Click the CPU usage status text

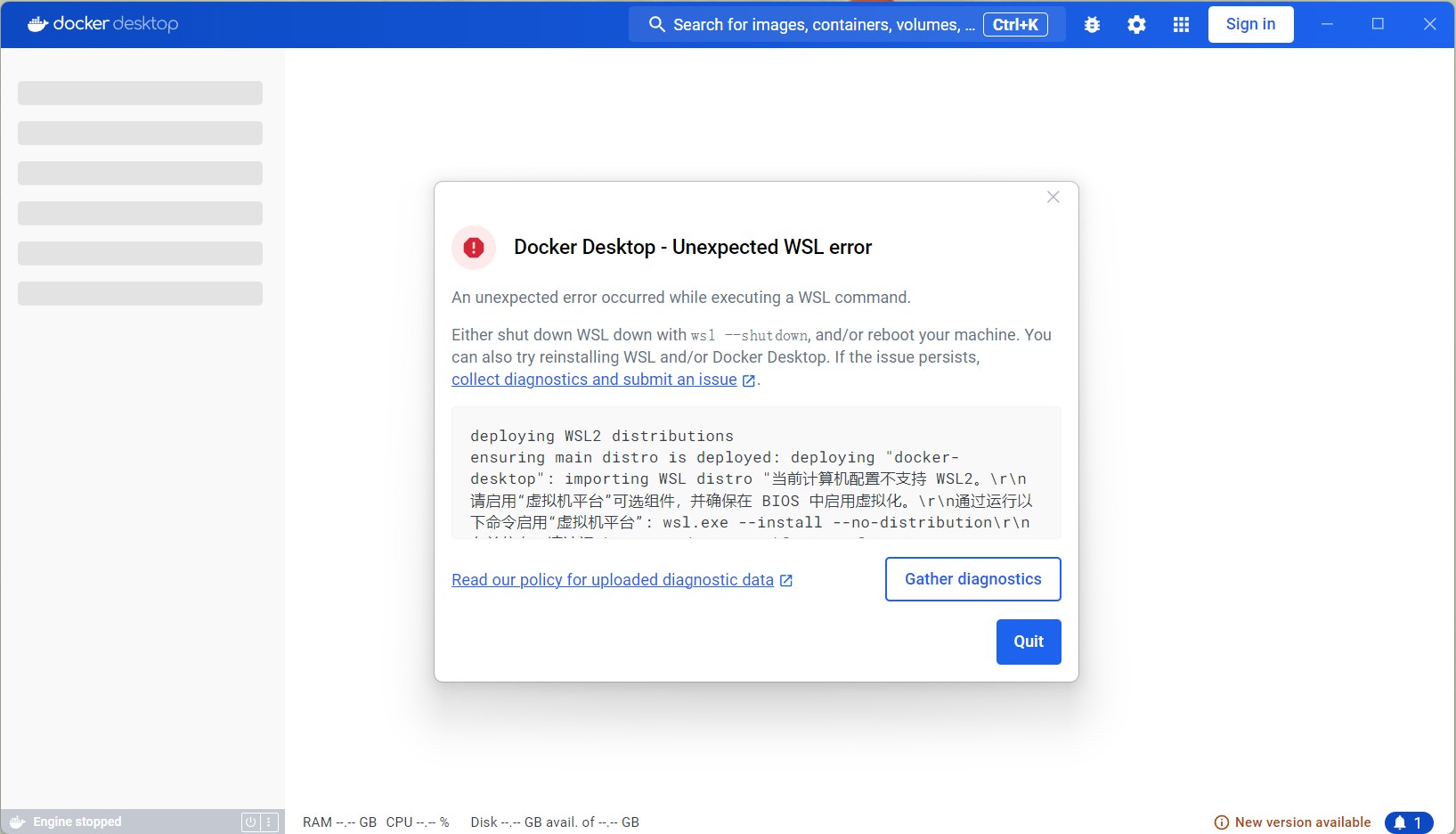coord(418,822)
